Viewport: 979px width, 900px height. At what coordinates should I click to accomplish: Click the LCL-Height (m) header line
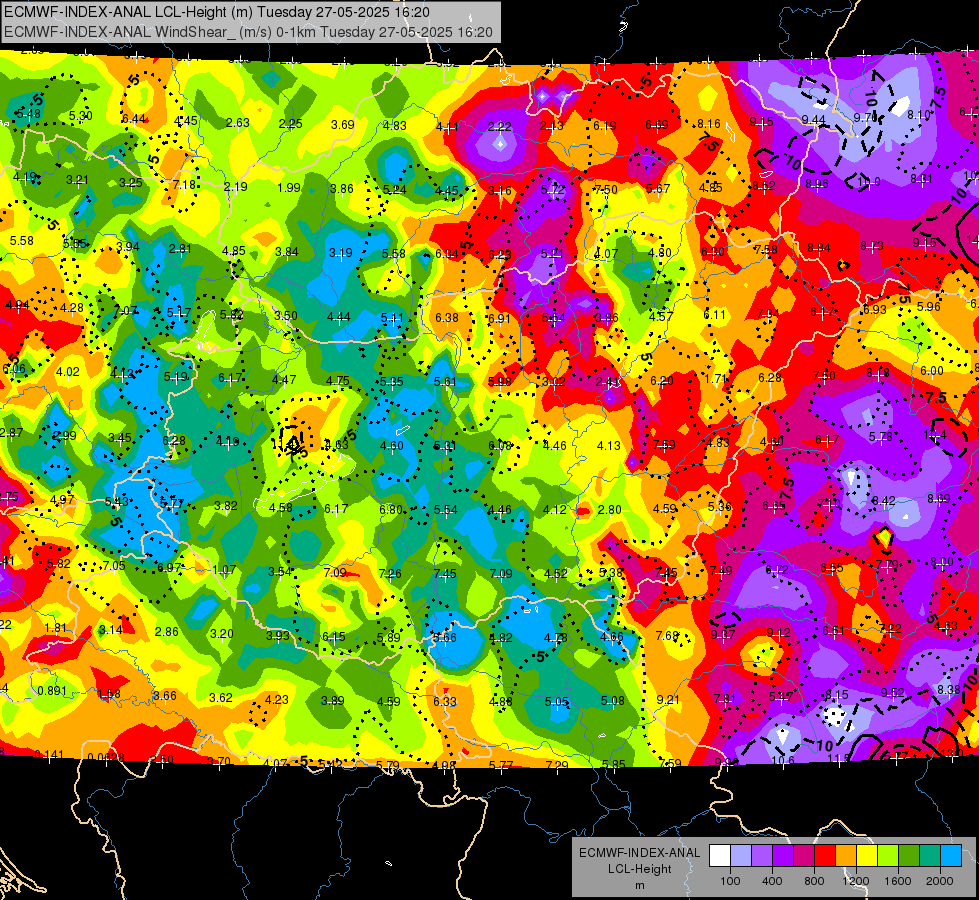[217, 12]
